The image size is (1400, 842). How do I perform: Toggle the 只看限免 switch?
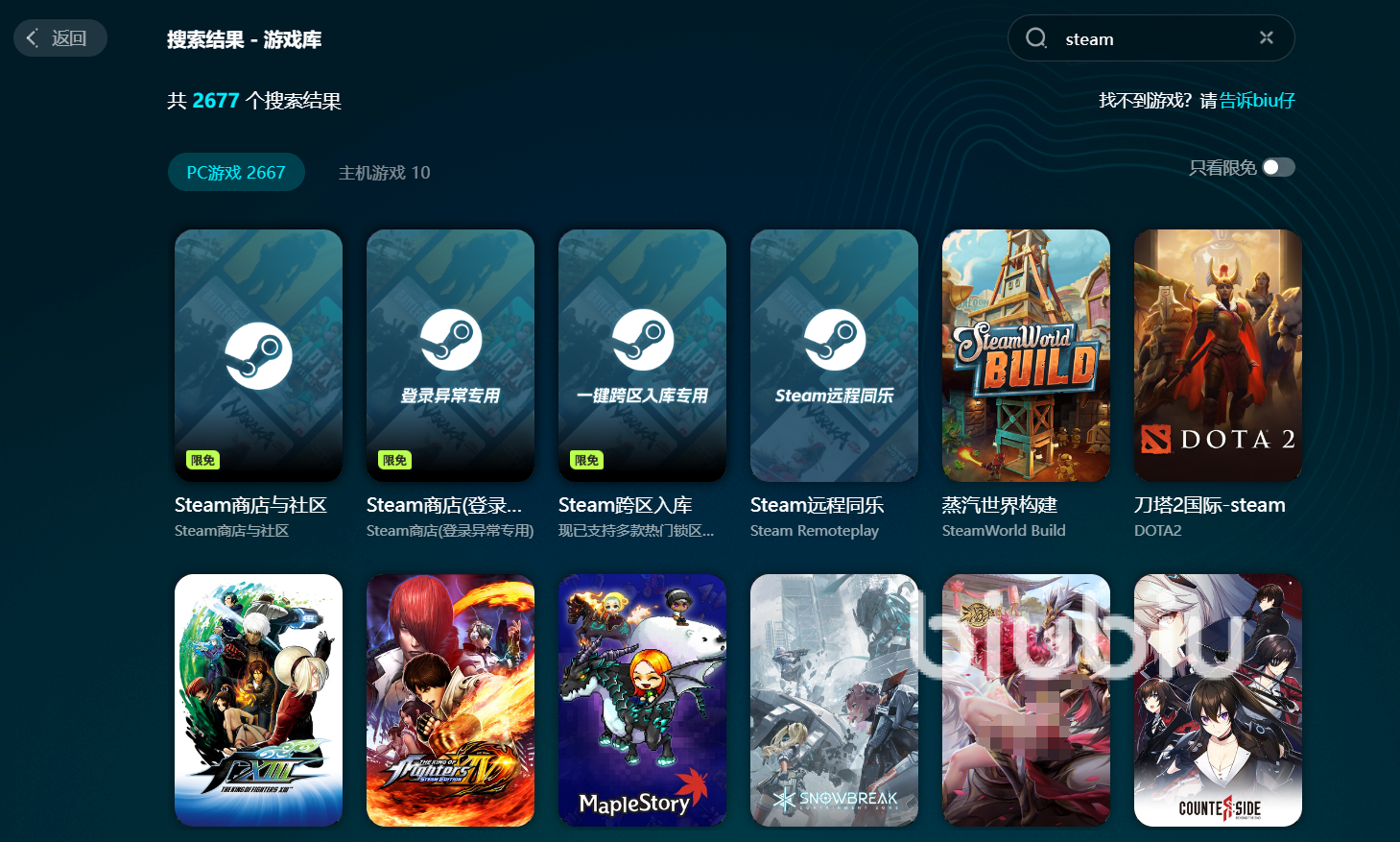pos(1278,167)
